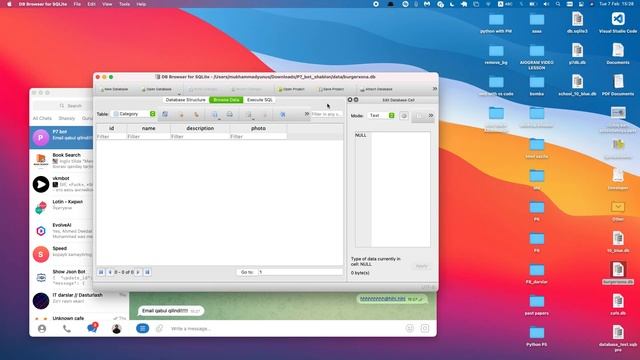Click the Open Project toolbar button
Image resolution: width=640 pixels, height=360 pixels.
291,89
